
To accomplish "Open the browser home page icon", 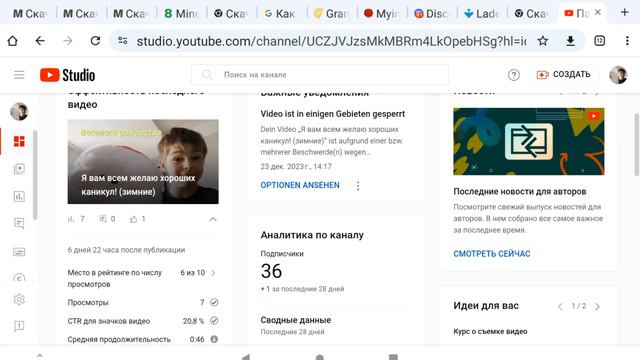I will point(13,41).
